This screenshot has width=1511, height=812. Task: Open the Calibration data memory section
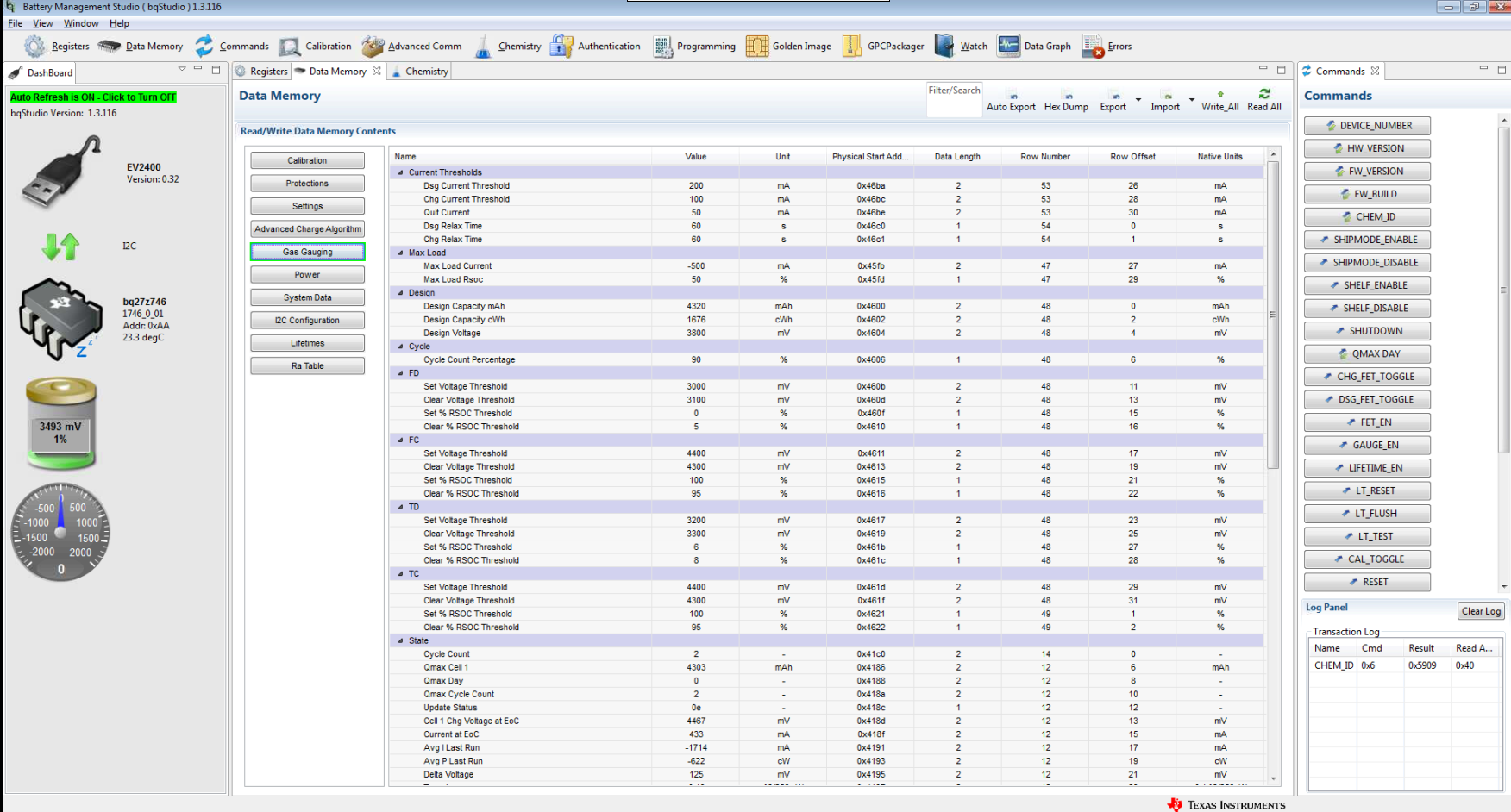(x=307, y=160)
